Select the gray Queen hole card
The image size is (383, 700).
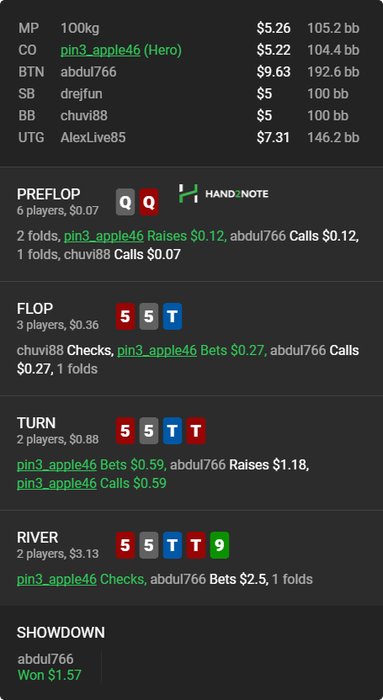tap(125, 202)
